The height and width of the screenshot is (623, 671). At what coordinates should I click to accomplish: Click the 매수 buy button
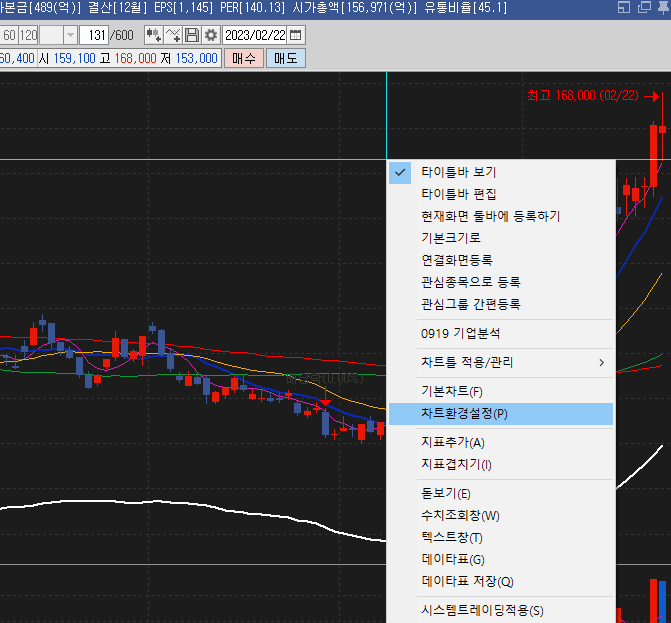pyautogui.click(x=244, y=58)
